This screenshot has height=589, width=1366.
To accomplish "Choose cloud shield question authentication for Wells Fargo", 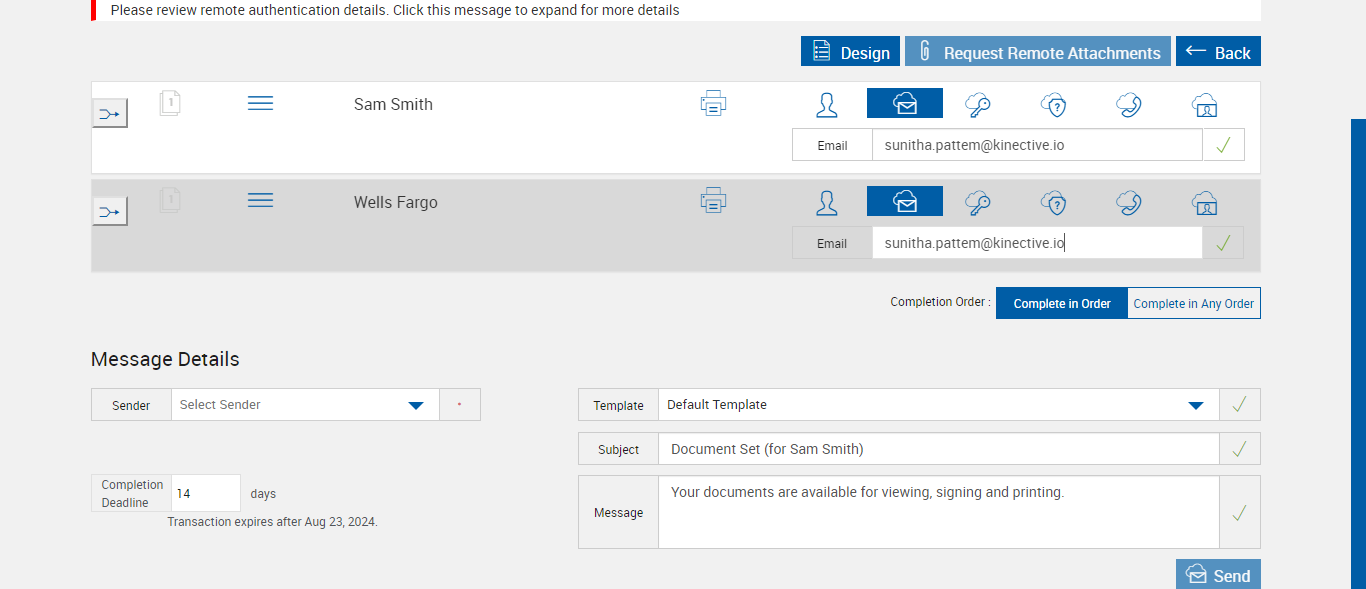I will 1054,203.
